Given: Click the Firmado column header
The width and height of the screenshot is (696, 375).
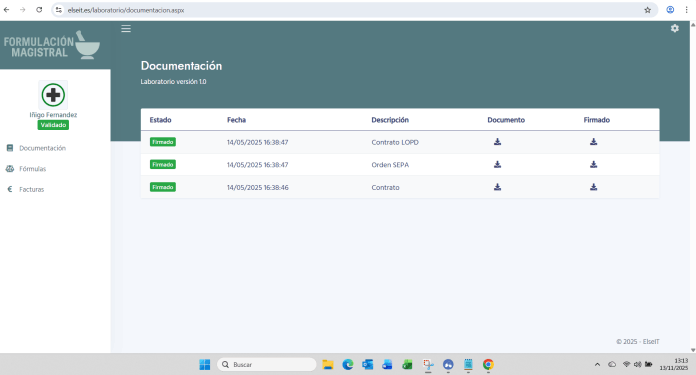Looking at the screenshot, I should click(597, 120).
